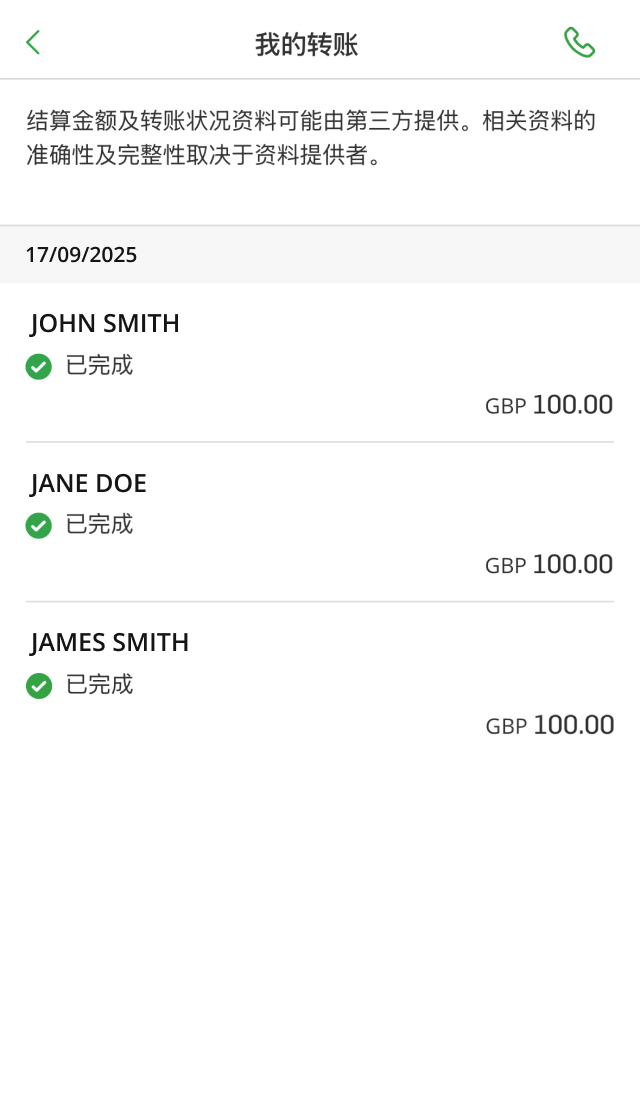Select the 已完成 status under JOHN SMITH
640x1100 pixels.
(x=99, y=366)
